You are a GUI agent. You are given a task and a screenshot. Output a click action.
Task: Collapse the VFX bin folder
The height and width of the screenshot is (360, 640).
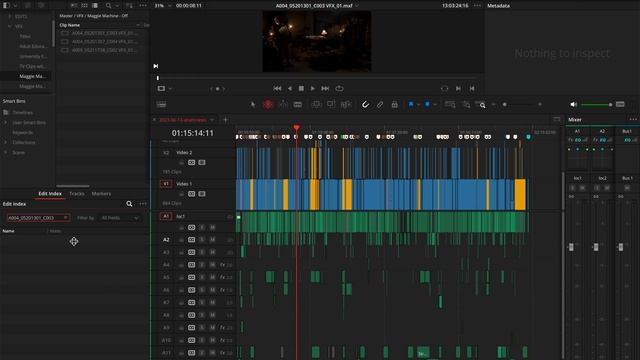click(x=9, y=26)
